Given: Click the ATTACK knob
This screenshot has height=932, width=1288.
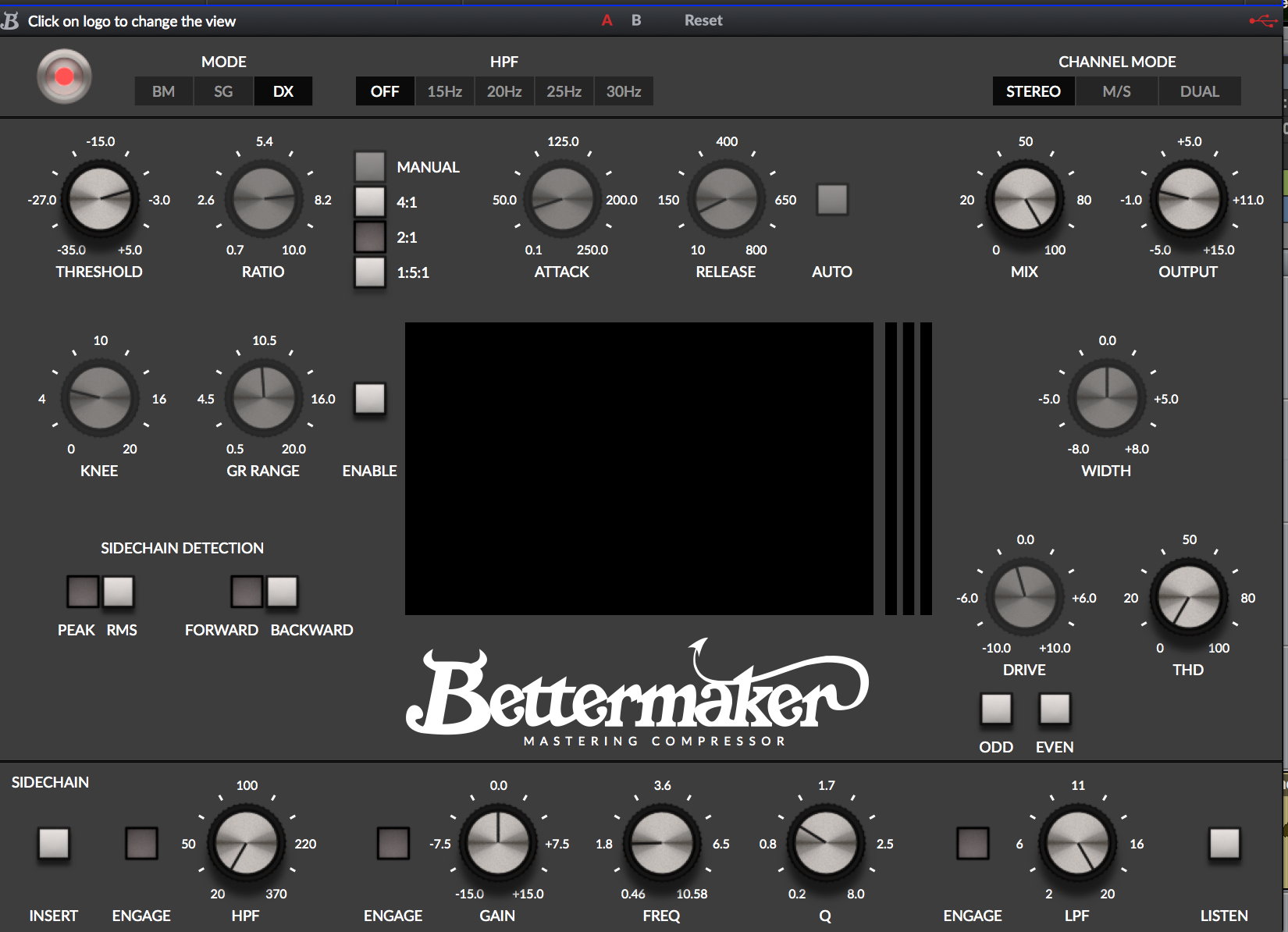Looking at the screenshot, I should [x=562, y=199].
